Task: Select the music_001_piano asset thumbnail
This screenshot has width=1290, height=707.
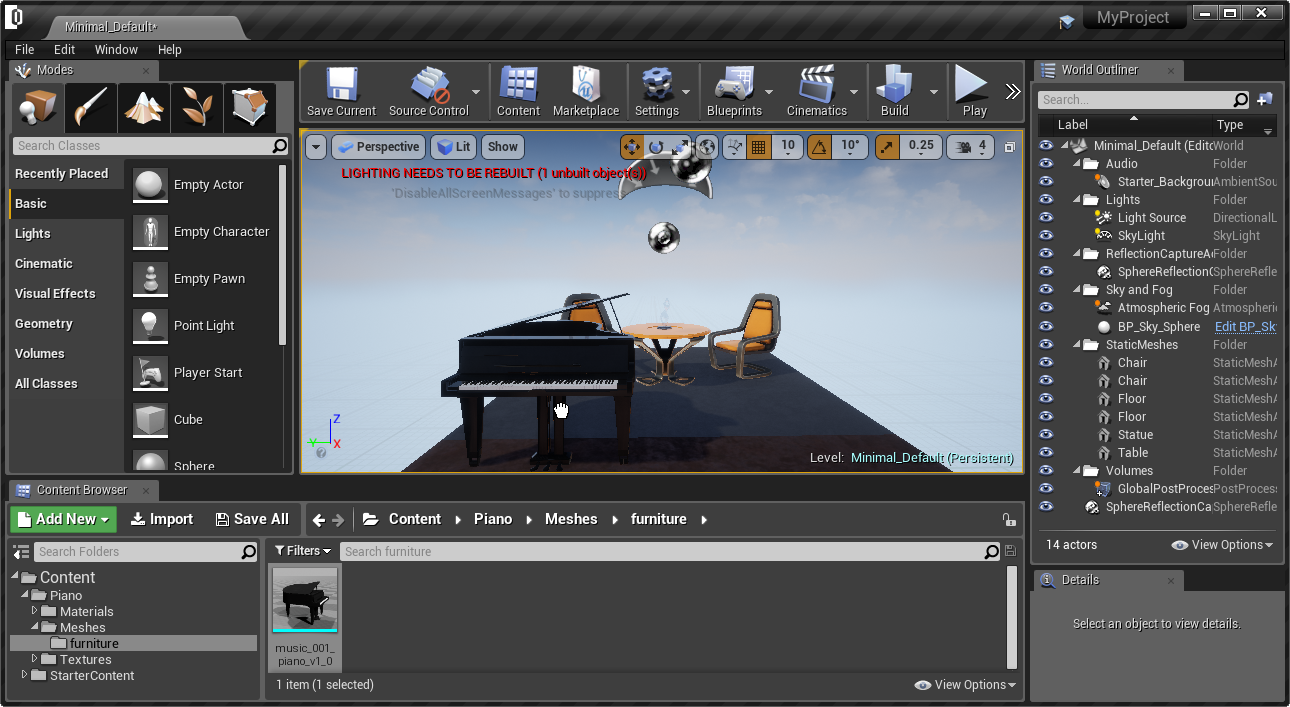Action: [x=305, y=600]
